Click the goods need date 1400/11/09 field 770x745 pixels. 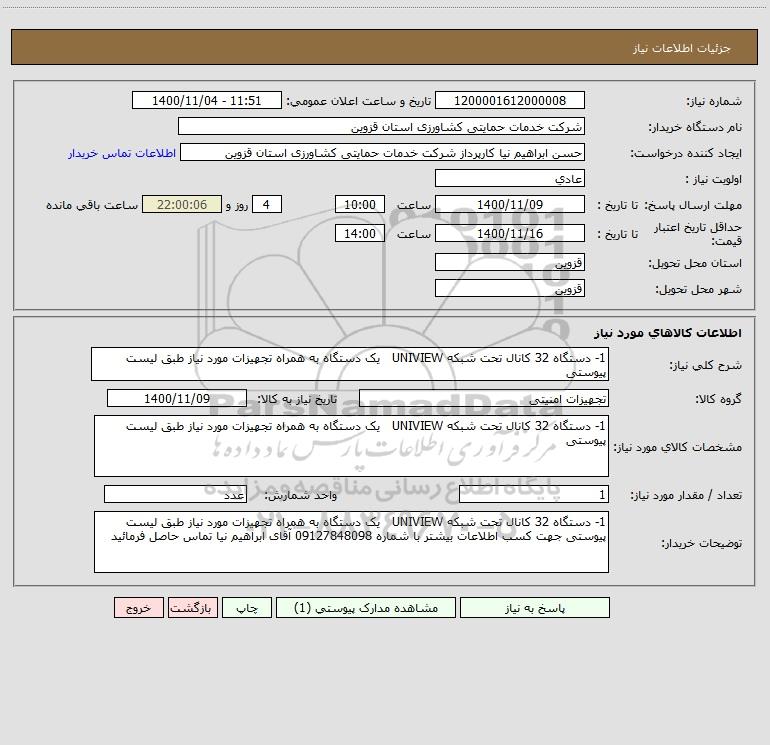[x=177, y=398]
